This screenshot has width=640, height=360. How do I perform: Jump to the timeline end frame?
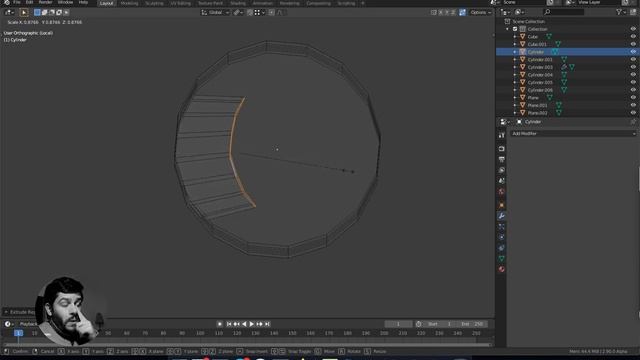tap(267, 324)
